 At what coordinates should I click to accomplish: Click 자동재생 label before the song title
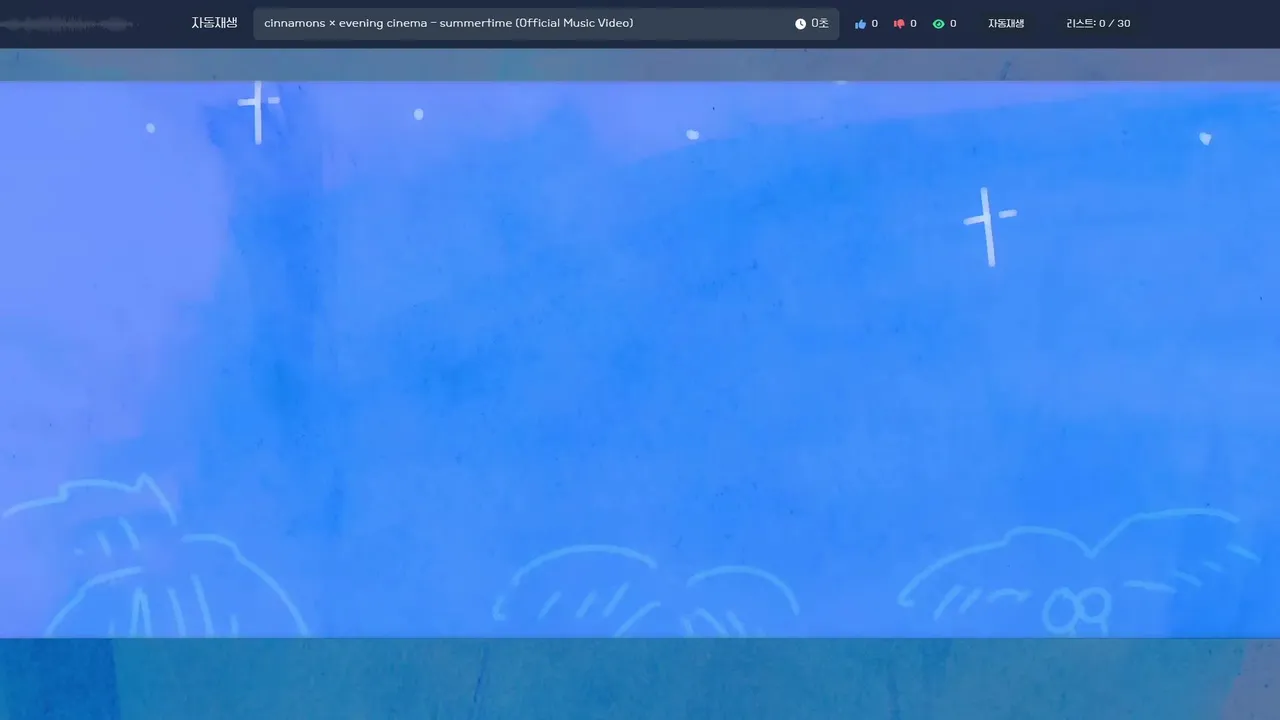point(215,23)
